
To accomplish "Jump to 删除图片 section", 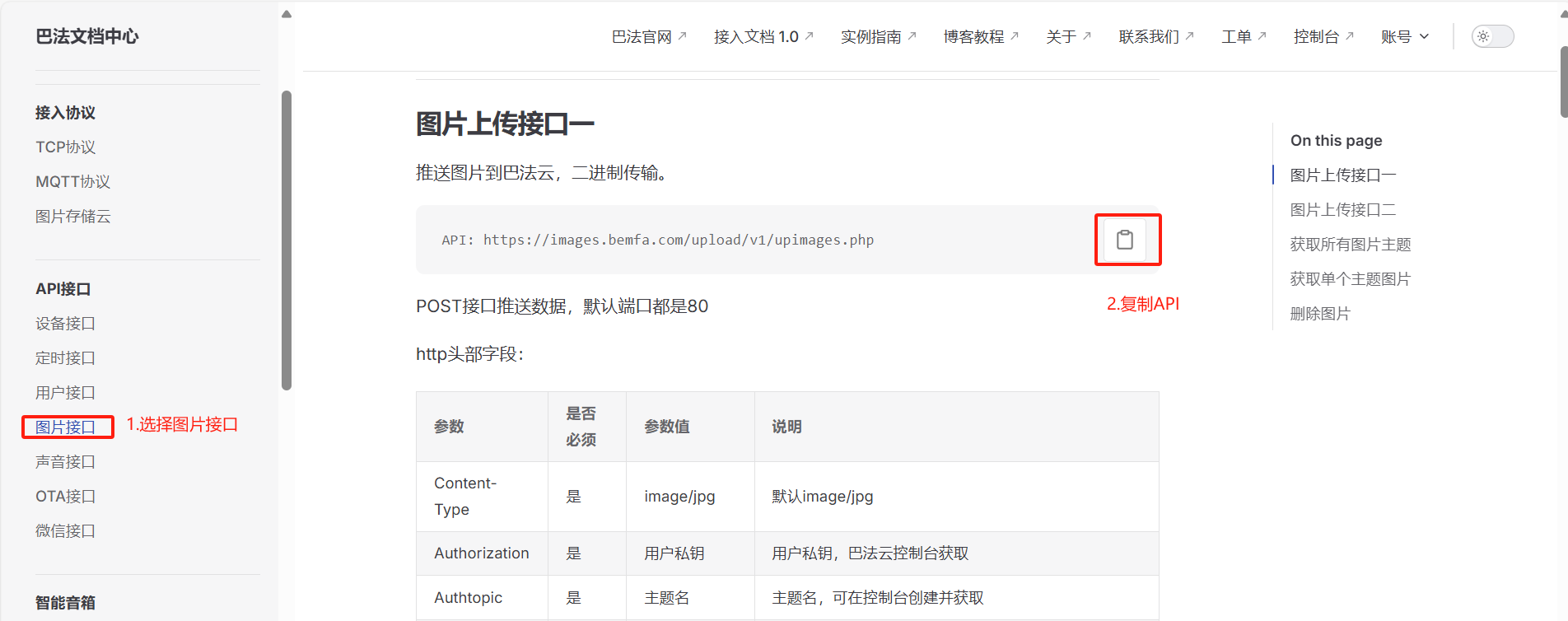I will [x=1320, y=313].
